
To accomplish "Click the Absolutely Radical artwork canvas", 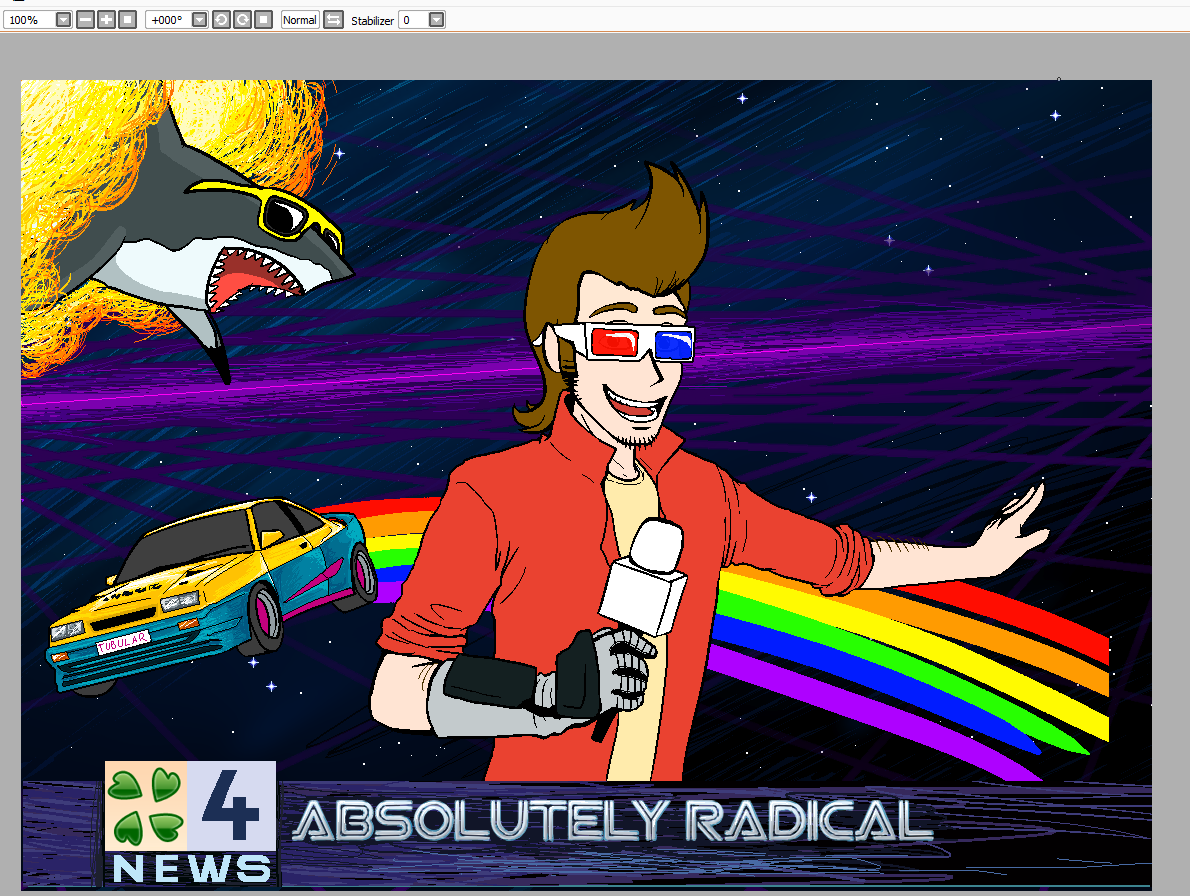I will click(586, 484).
